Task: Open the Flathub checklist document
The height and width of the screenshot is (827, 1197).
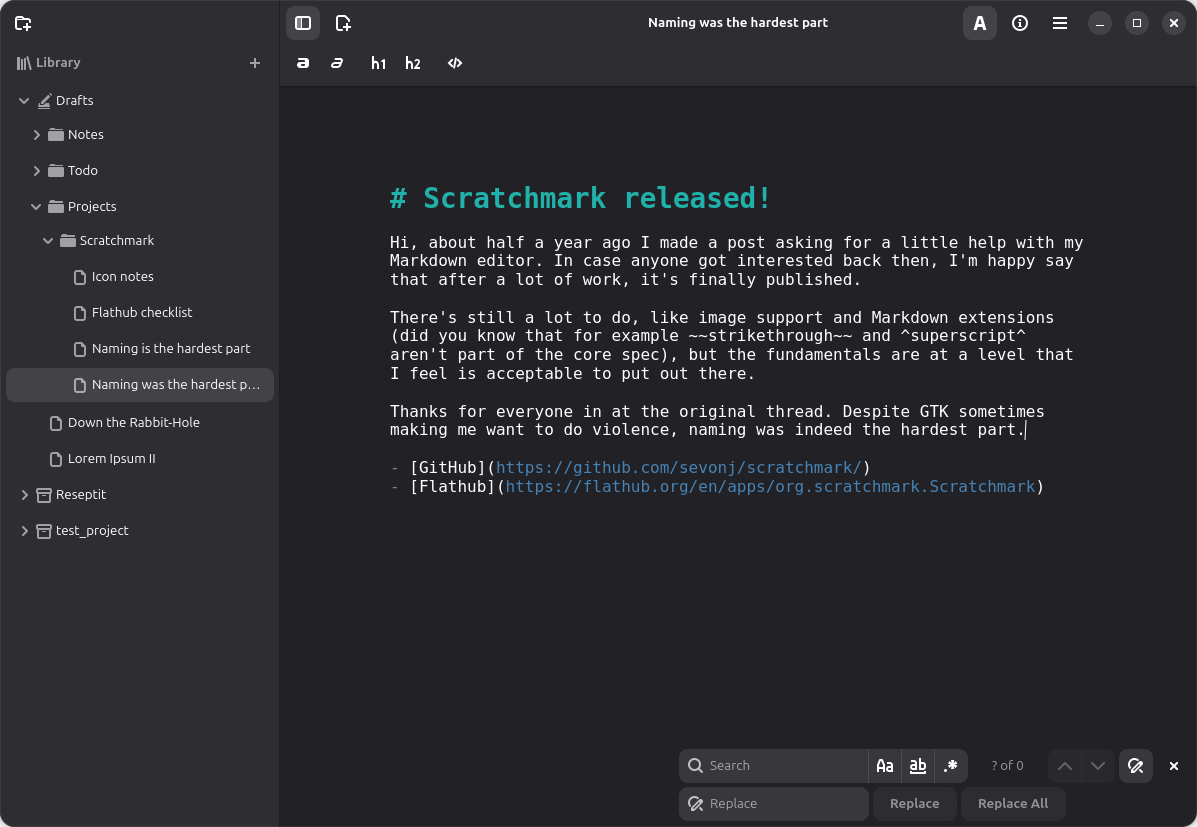Action: [x=142, y=313]
